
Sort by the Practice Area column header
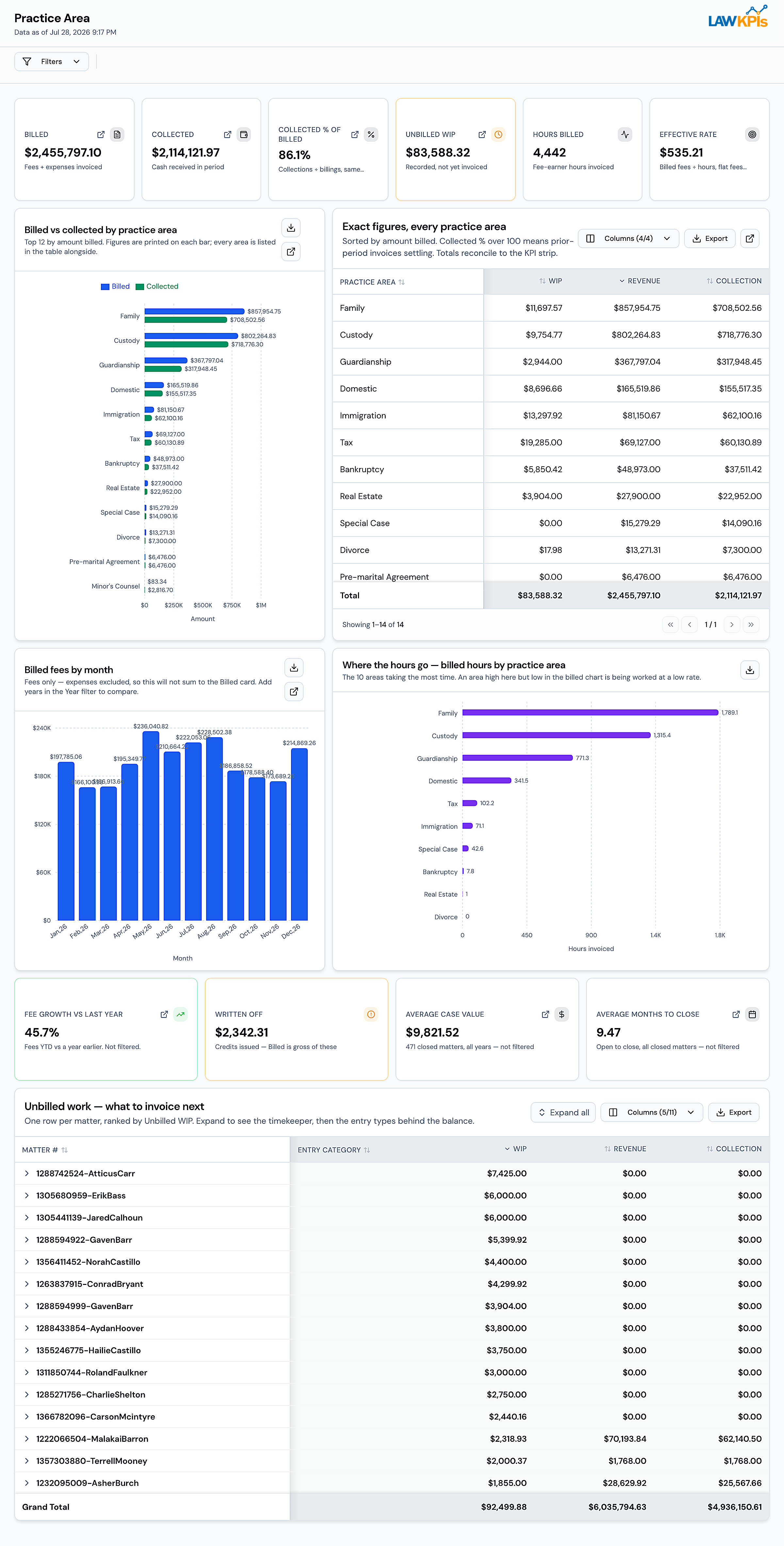tap(372, 282)
